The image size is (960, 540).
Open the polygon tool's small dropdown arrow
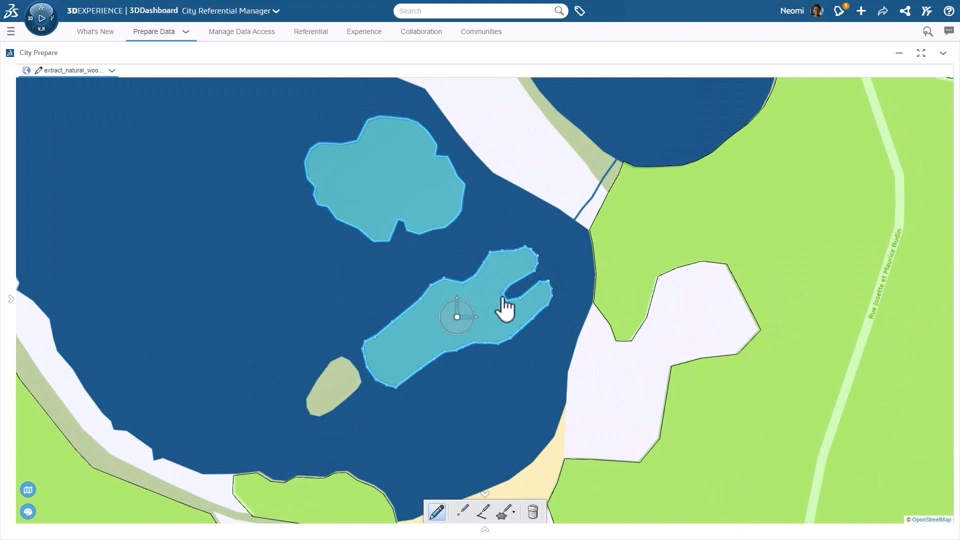click(514, 512)
